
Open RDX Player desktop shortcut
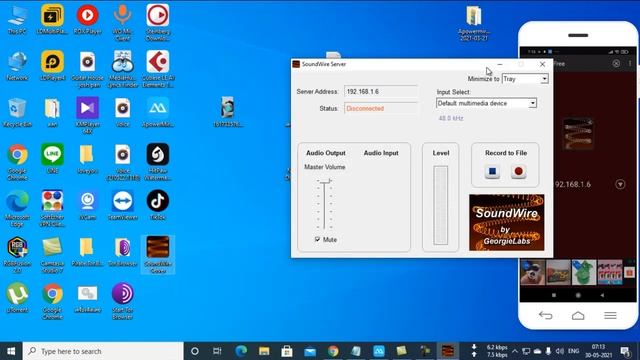click(87, 20)
